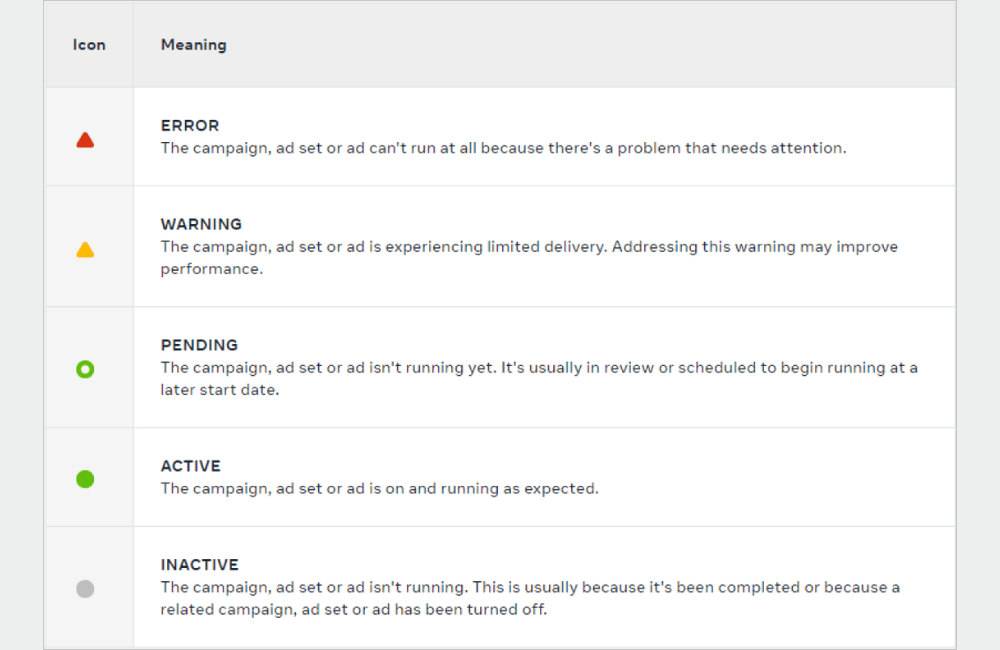Click the yellow Warning triangle icon
The width and height of the screenshot is (1000, 650).
tap(85, 250)
